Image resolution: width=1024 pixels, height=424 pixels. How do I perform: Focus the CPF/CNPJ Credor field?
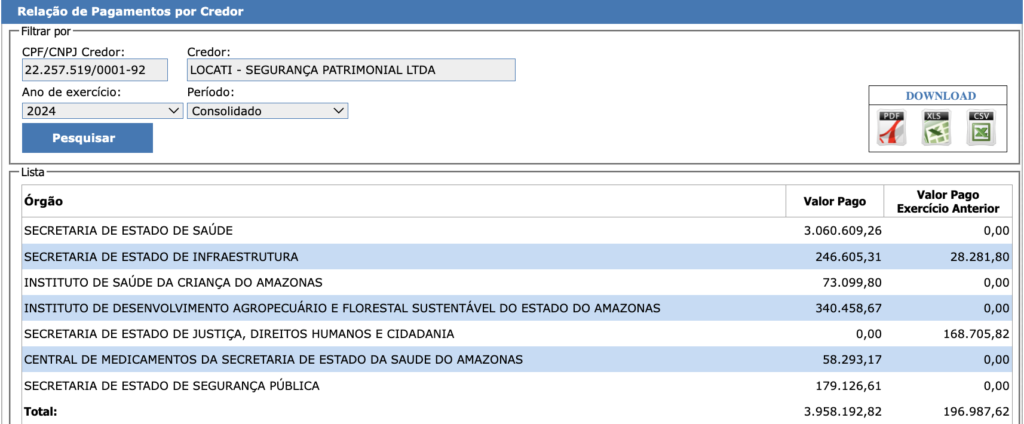coord(95,70)
